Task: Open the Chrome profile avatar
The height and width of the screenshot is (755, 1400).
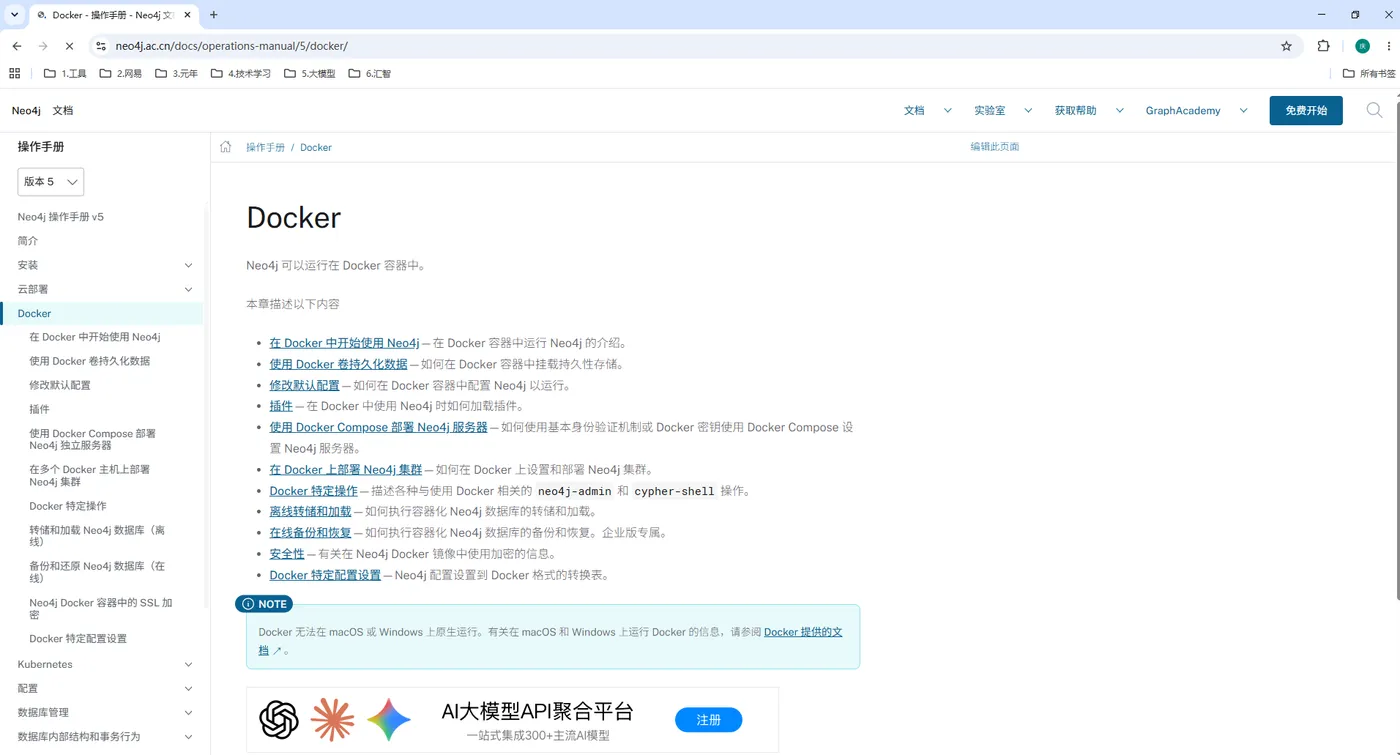Action: [1362, 46]
